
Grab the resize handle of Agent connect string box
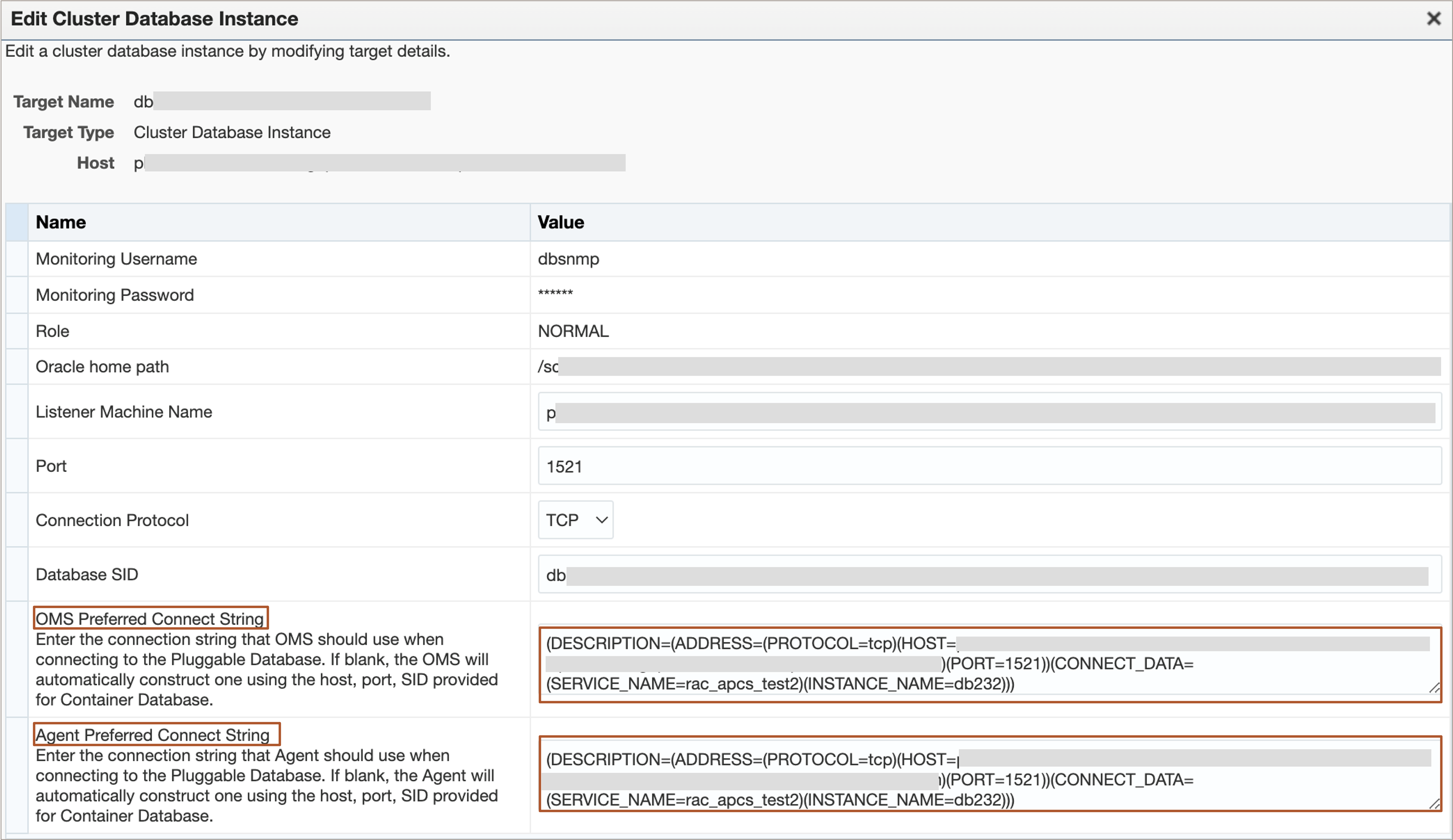coord(1434,804)
